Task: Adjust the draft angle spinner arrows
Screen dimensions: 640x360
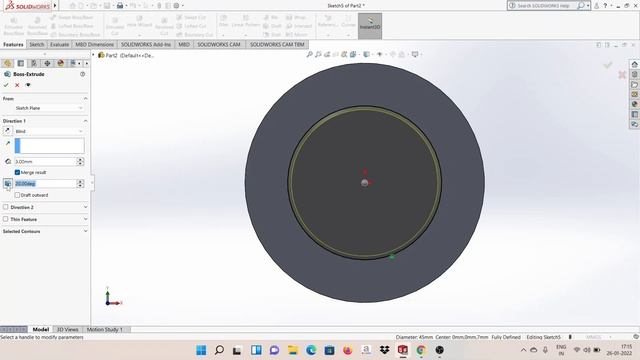Action: point(80,184)
